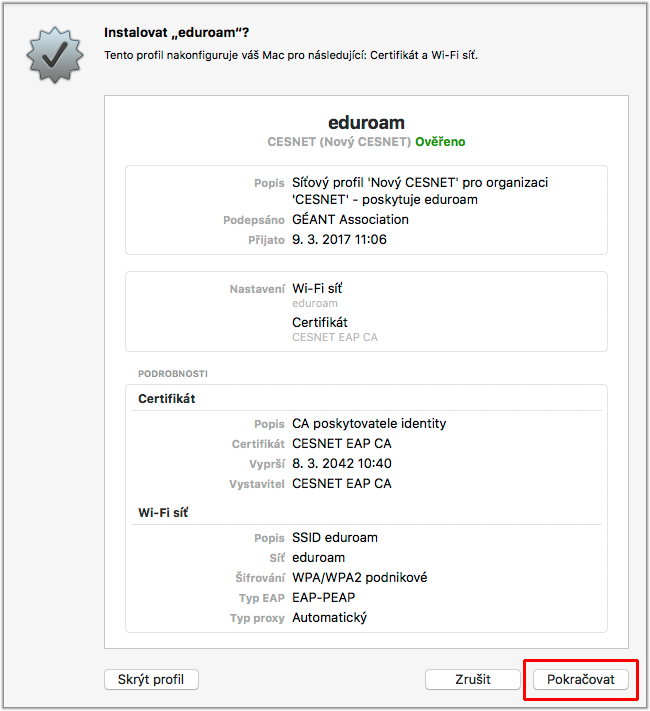Click CA poskytovatele identity description
Screen dimensions: 650x711
369,424
